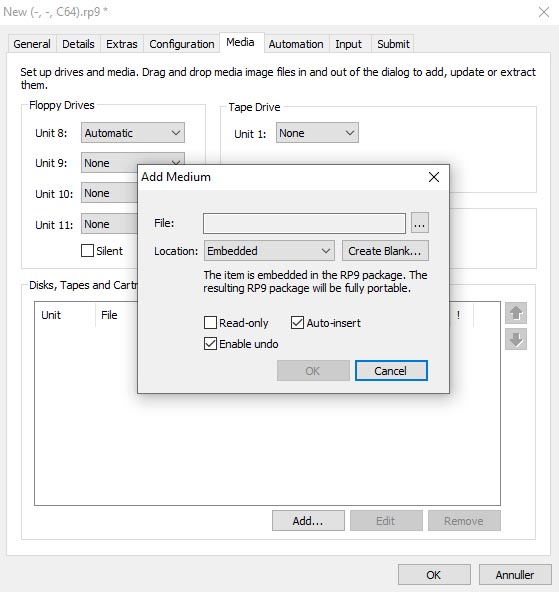
Task: Open the Unit 8 Automatic dropdown
Action: (133, 133)
